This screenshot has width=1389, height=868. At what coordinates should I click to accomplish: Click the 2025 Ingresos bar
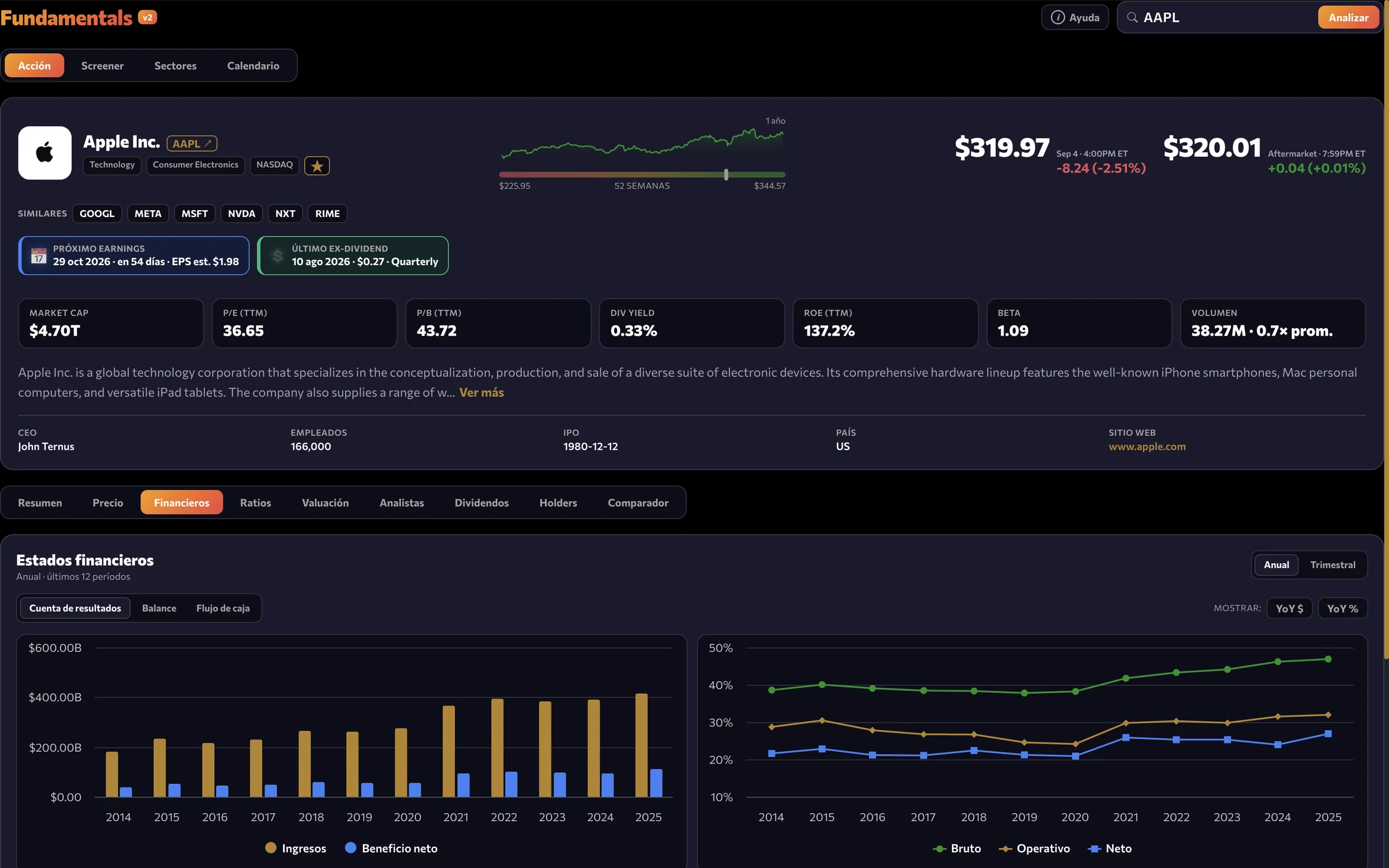click(x=641, y=745)
